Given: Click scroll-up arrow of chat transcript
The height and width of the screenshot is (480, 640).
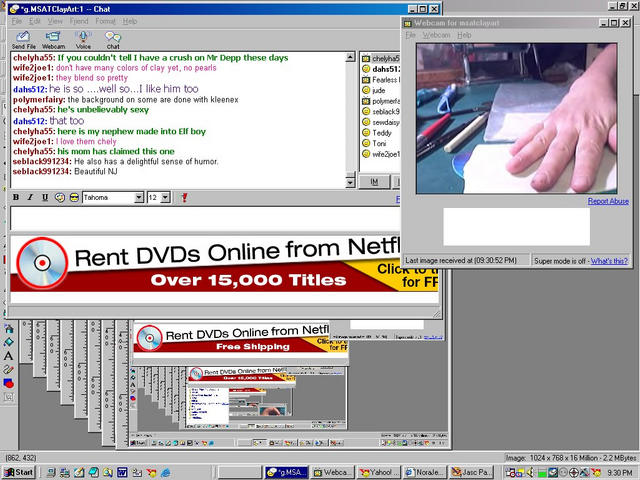Looking at the screenshot, I should pos(350,57).
